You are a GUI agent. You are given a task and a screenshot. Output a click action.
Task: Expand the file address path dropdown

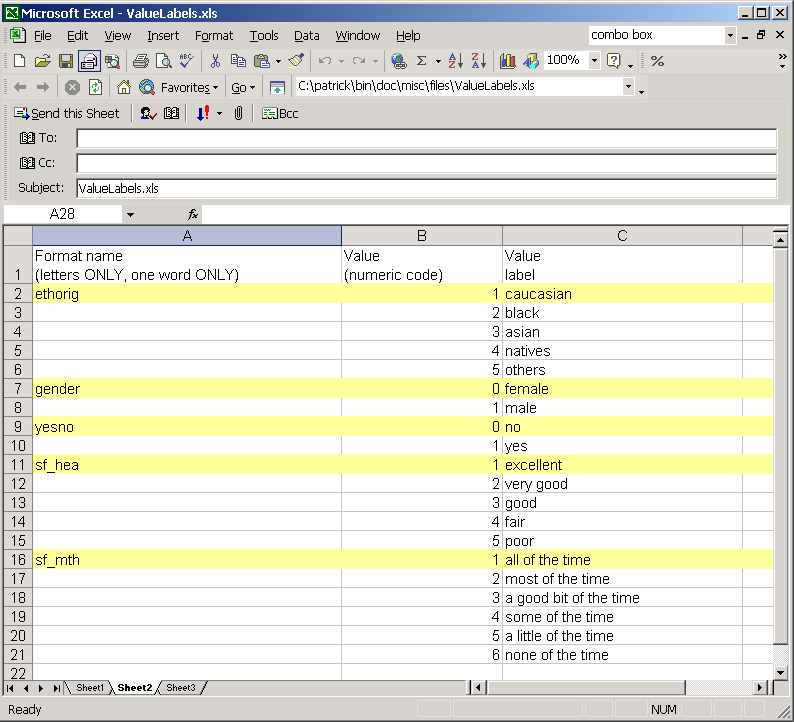(629, 87)
